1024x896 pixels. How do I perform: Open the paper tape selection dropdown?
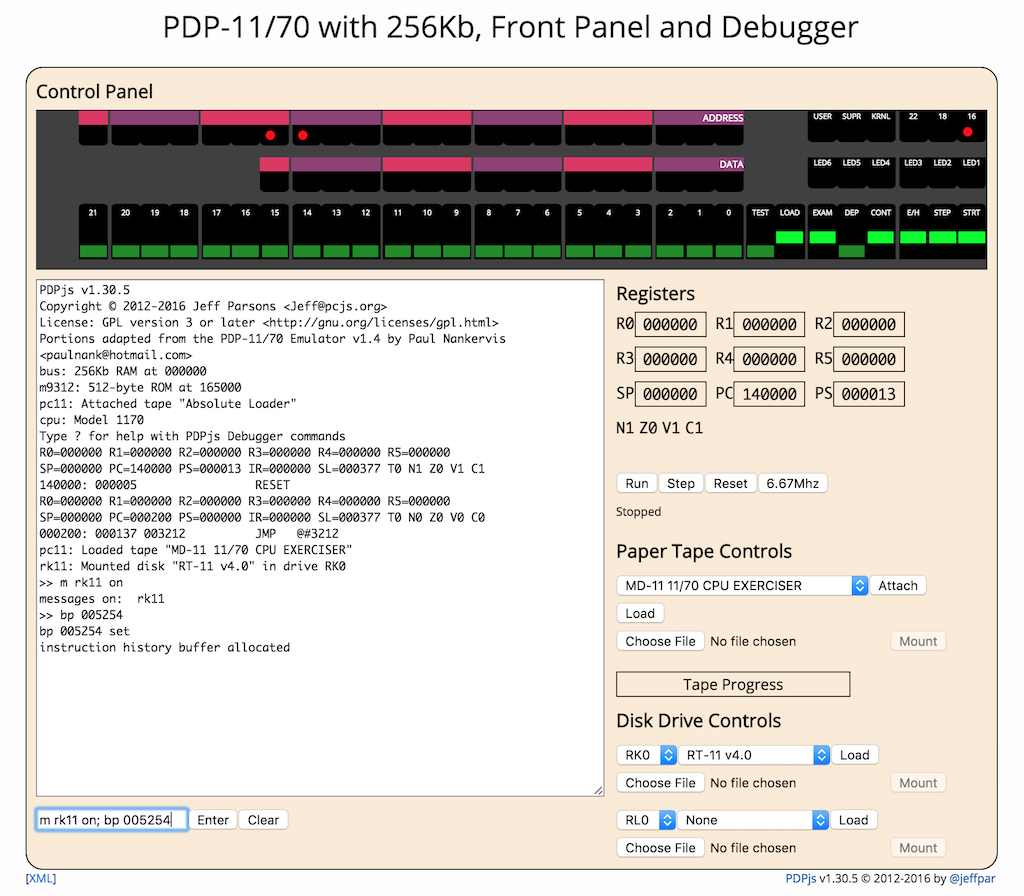pos(742,586)
